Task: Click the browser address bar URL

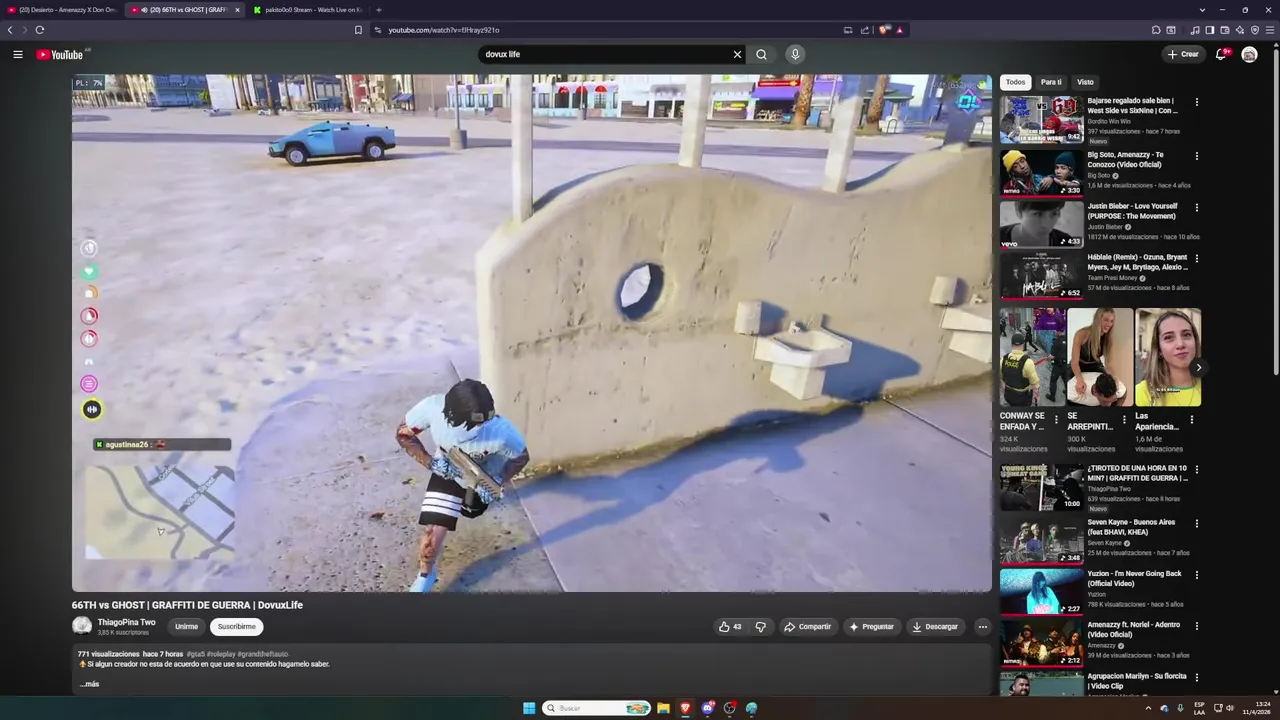Action: [x=444, y=30]
